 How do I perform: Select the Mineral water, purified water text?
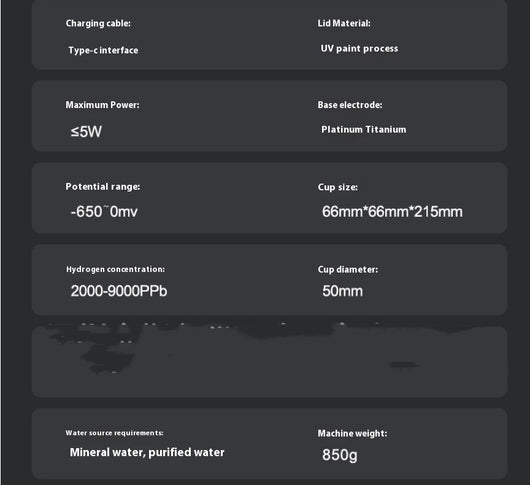[147, 452]
